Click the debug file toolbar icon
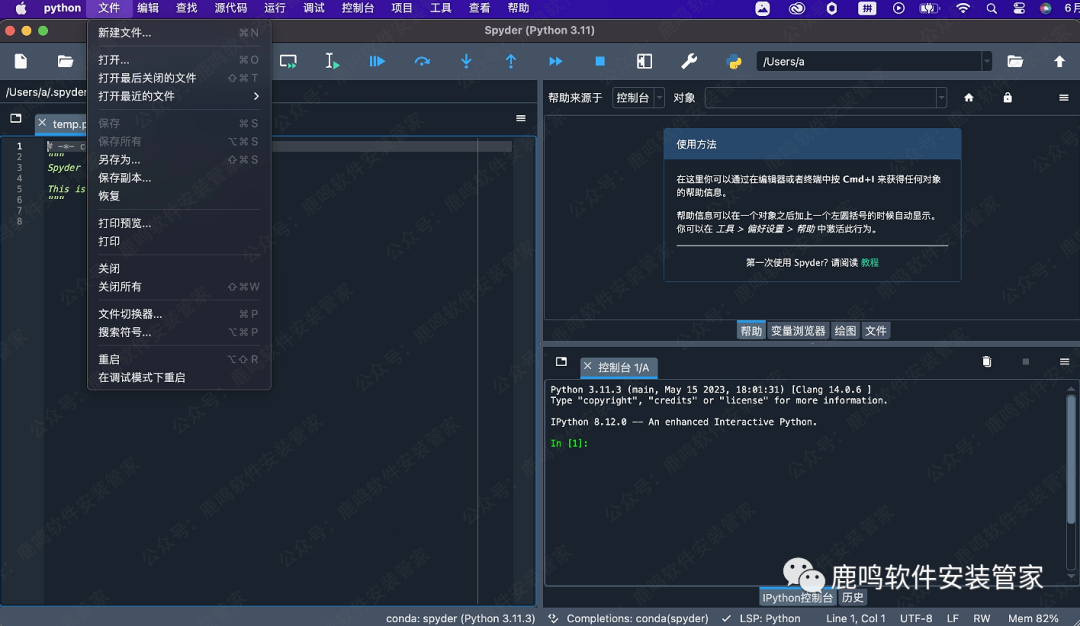Image resolution: width=1080 pixels, height=626 pixels. [x=377, y=62]
